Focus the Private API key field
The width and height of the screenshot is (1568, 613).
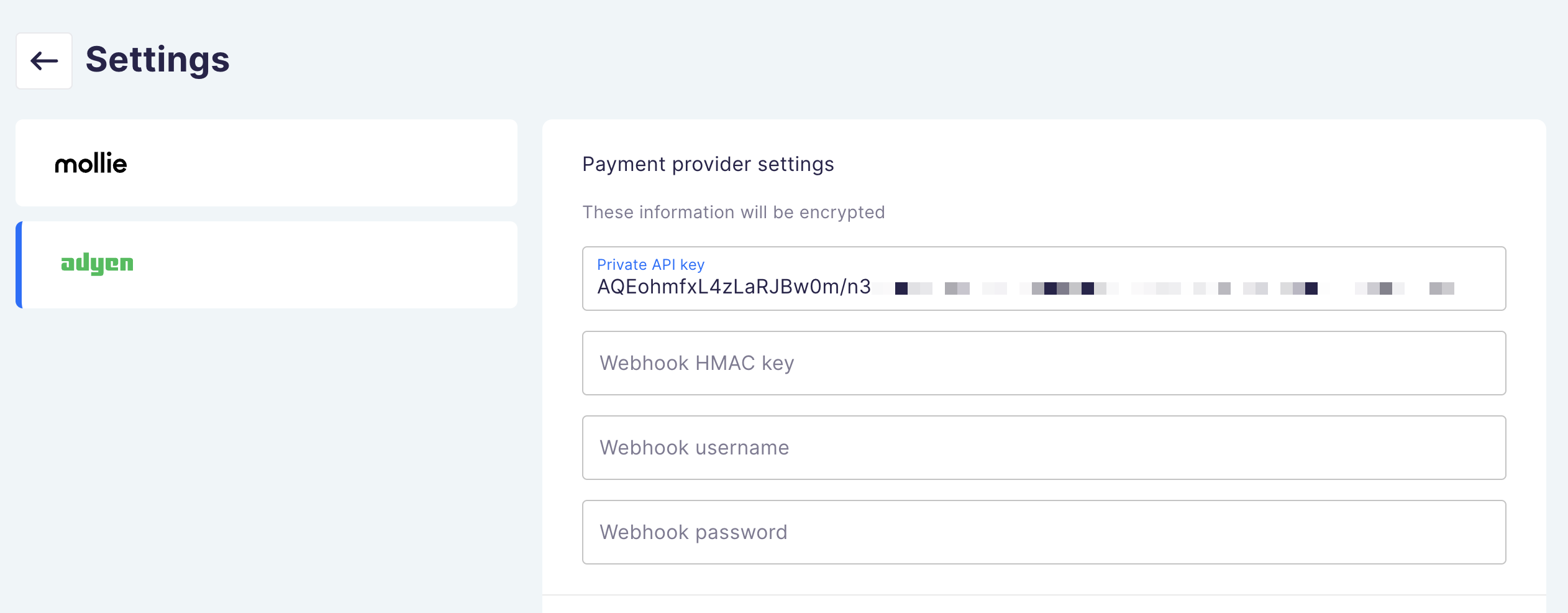click(x=1044, y=279)
